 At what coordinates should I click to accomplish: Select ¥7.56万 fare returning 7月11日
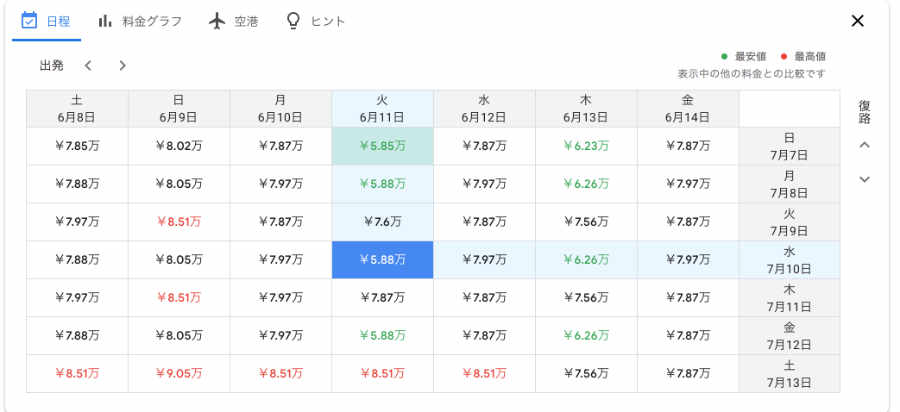point(586,298)
